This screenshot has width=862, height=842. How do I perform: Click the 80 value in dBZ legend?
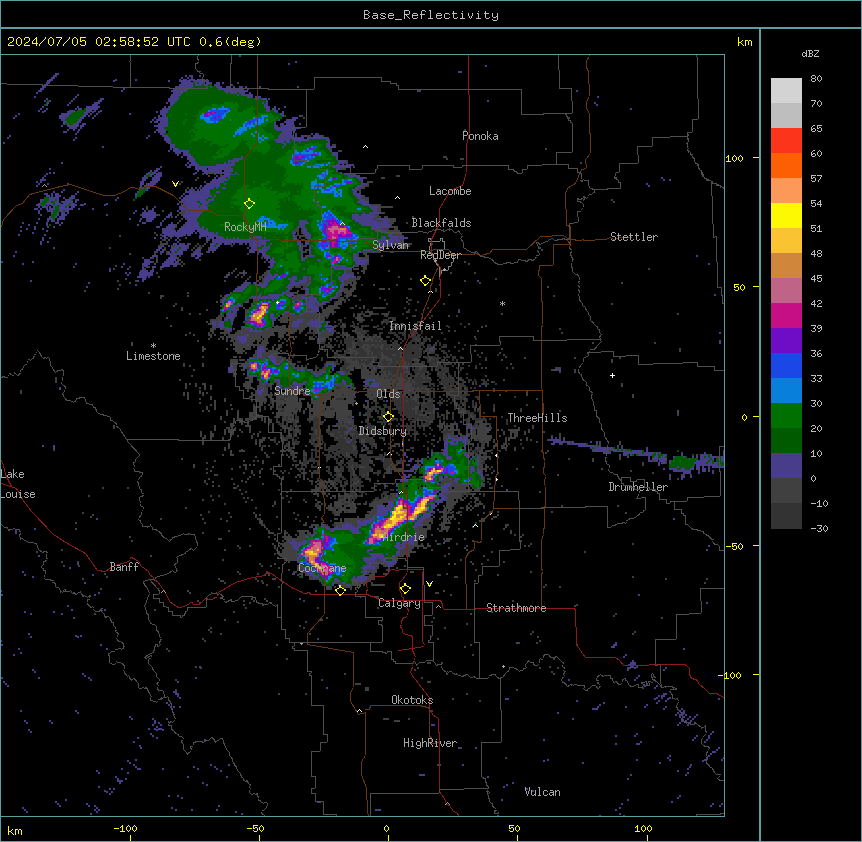(816, 79)
